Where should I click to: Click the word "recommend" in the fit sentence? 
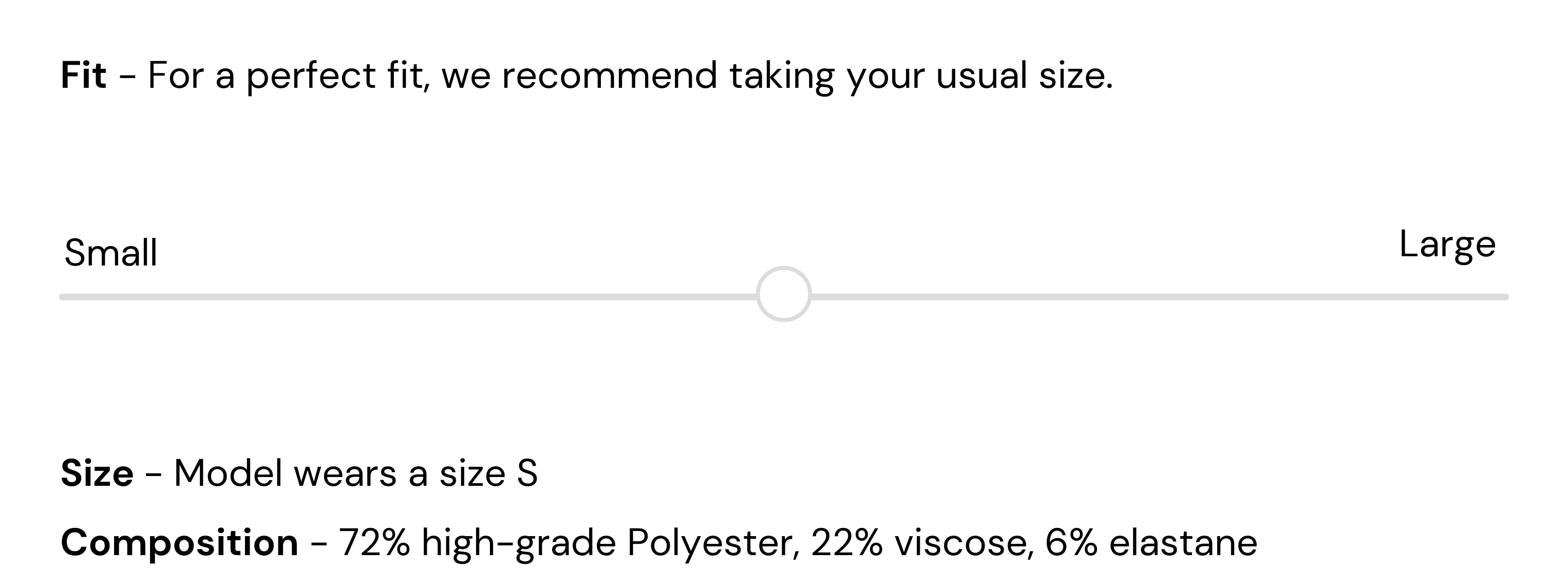point(609,75)
